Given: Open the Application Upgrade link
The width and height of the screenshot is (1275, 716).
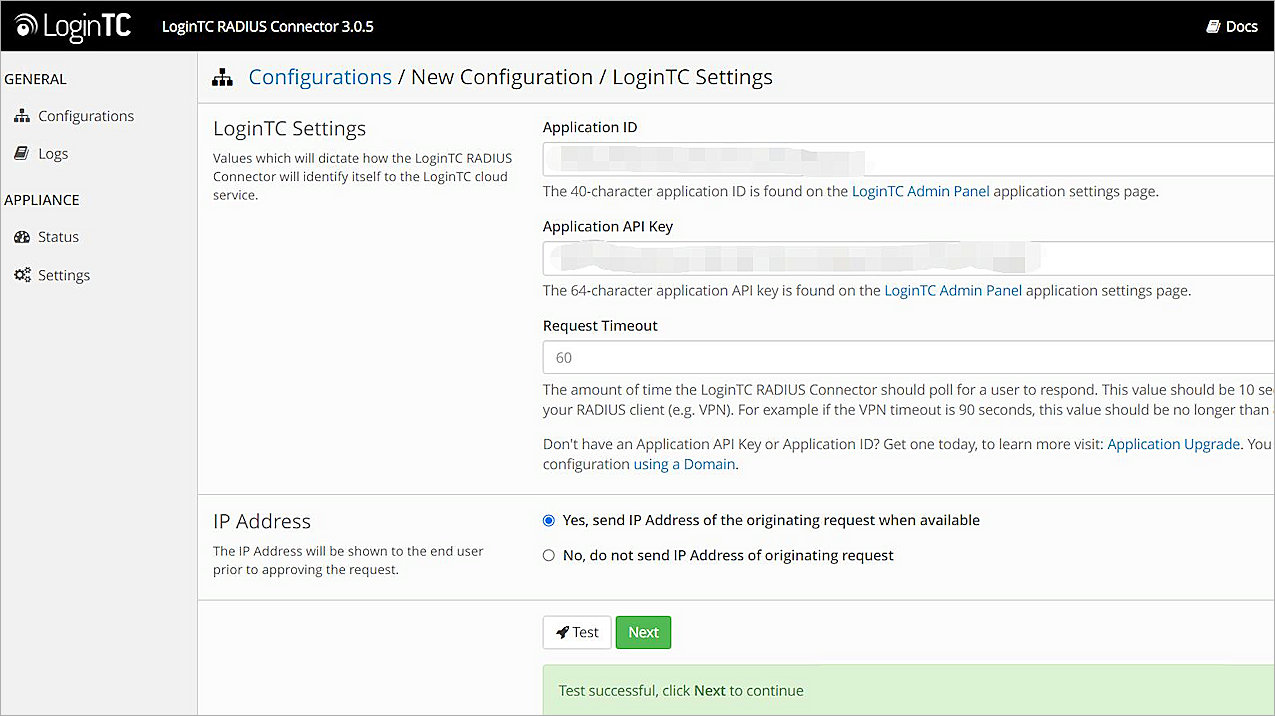Looking at the screenshot, I should click(x=1173, y=444).
